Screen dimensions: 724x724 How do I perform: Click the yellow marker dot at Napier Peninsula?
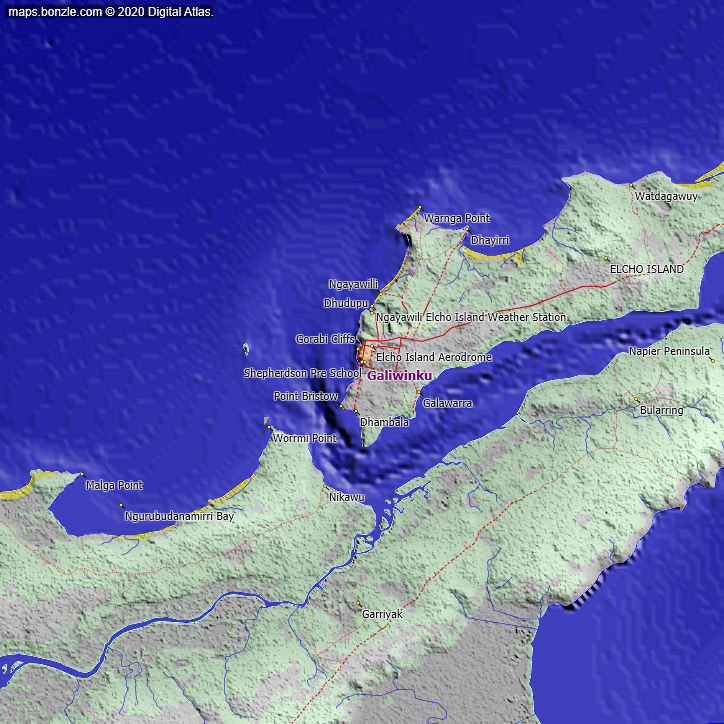pyautogui.click(x=712, y=361)
